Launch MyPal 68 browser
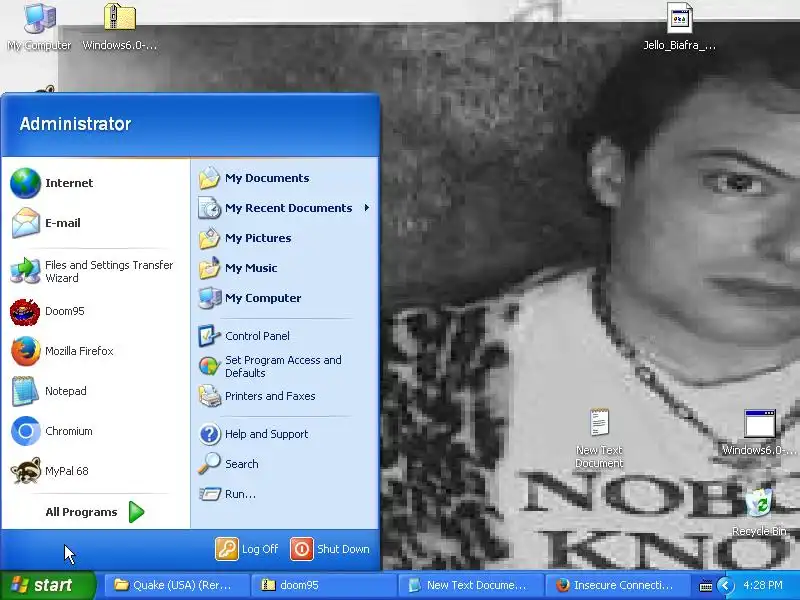The width and height of the screenshot is (800, 600). click(96, 471)
